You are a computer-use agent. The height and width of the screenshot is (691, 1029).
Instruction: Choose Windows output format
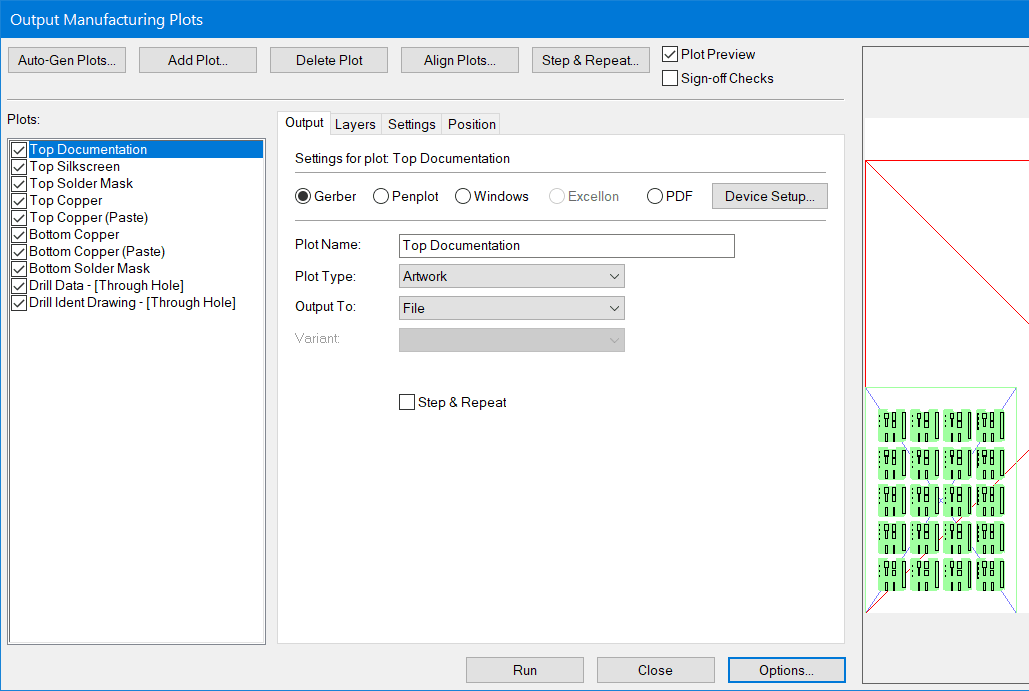[x=463, y=196]
